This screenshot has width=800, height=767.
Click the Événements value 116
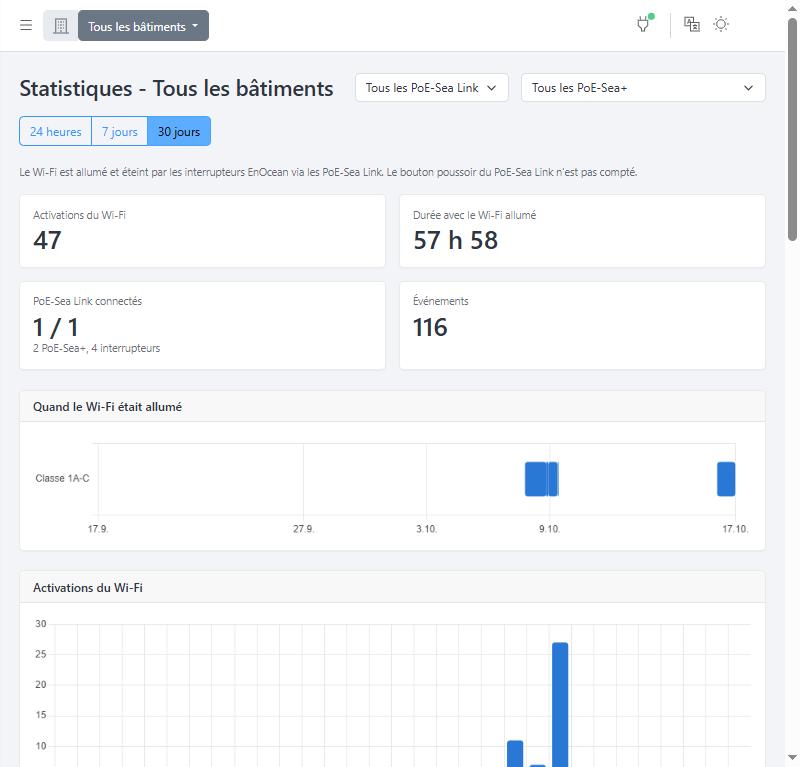click(430, 327)
